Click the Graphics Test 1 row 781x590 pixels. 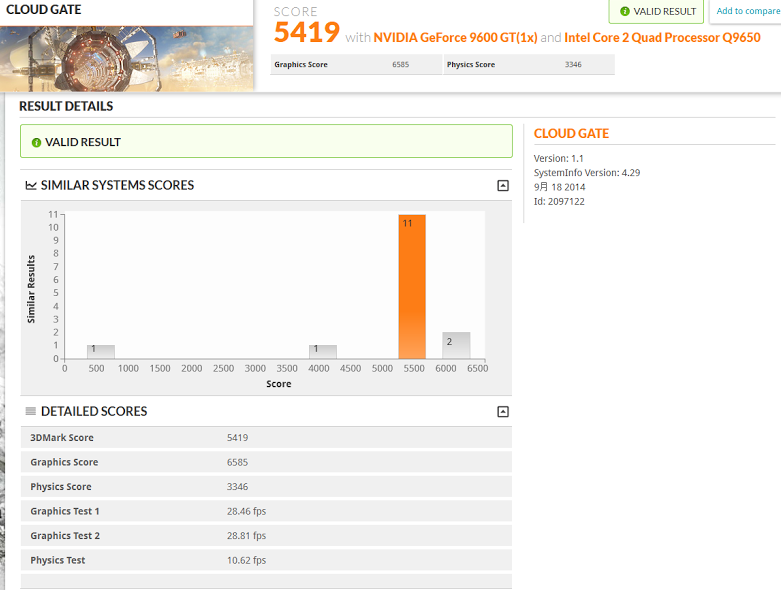[266, 511]
